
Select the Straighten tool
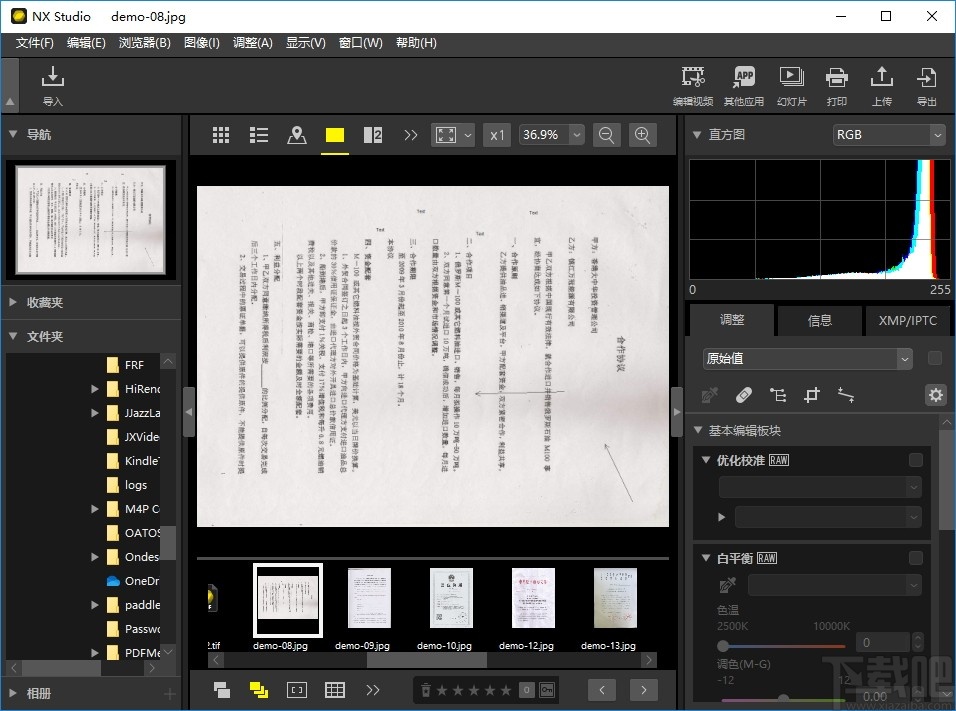(845, 395)
